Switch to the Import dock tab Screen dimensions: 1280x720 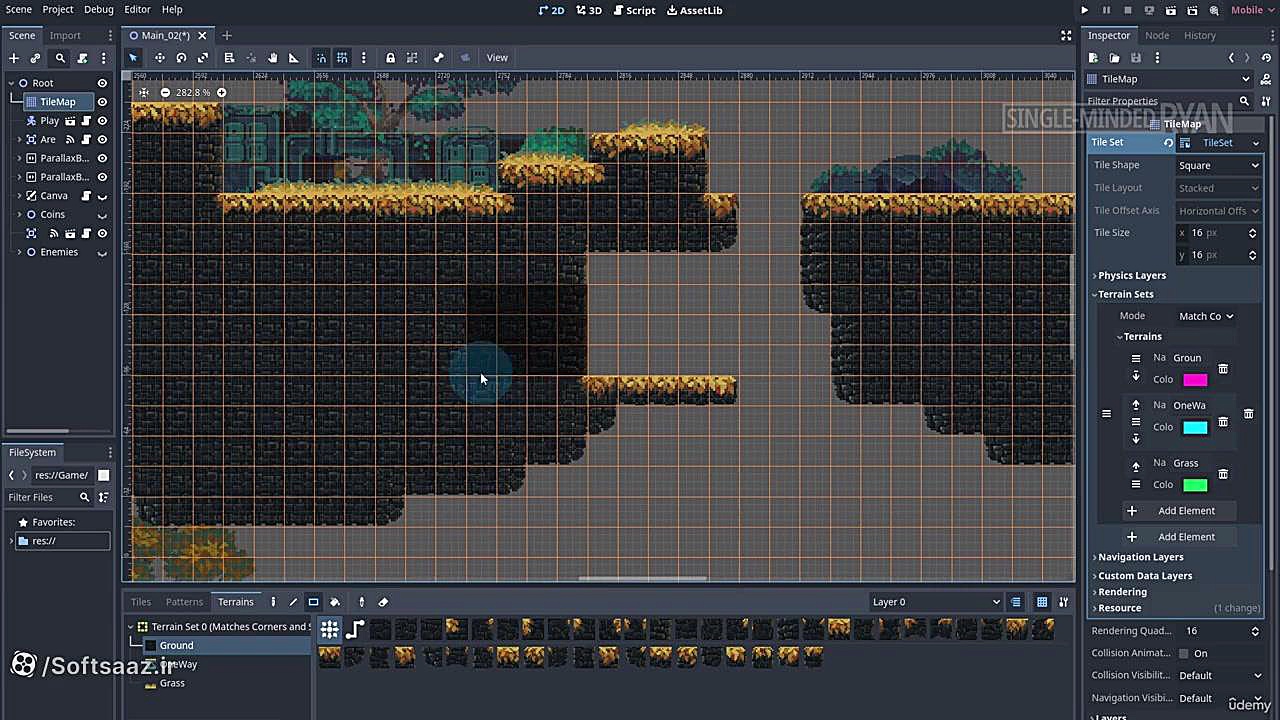tap(65, 35)
